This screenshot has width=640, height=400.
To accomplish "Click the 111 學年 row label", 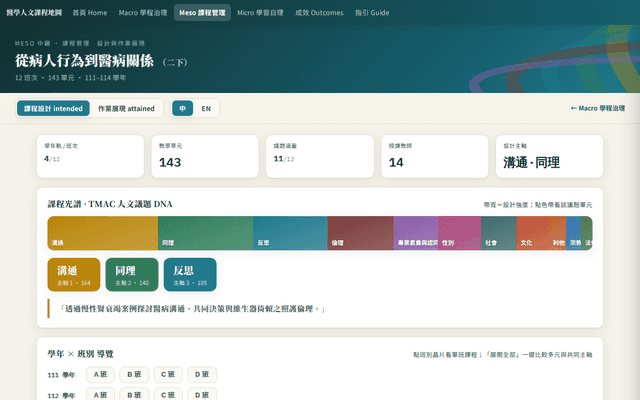I will pyautogui.click(x=61, y=375).
